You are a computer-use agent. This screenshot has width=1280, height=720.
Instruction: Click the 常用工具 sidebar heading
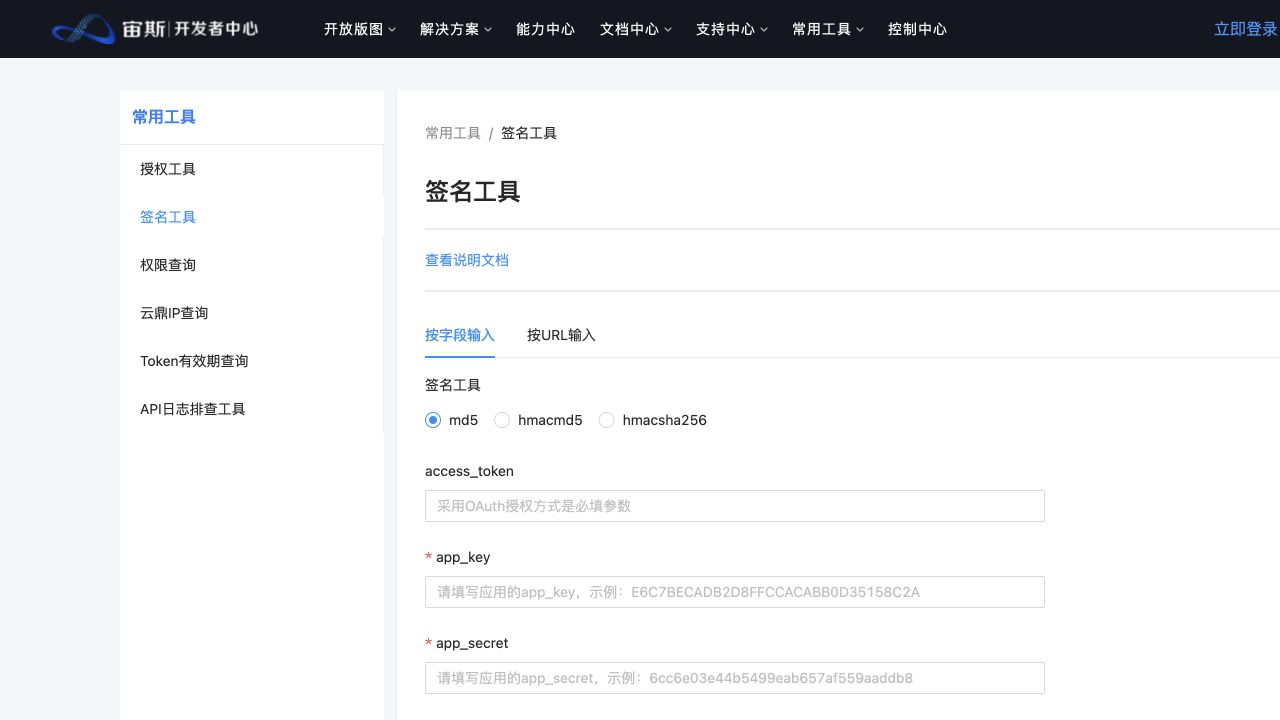164,117
